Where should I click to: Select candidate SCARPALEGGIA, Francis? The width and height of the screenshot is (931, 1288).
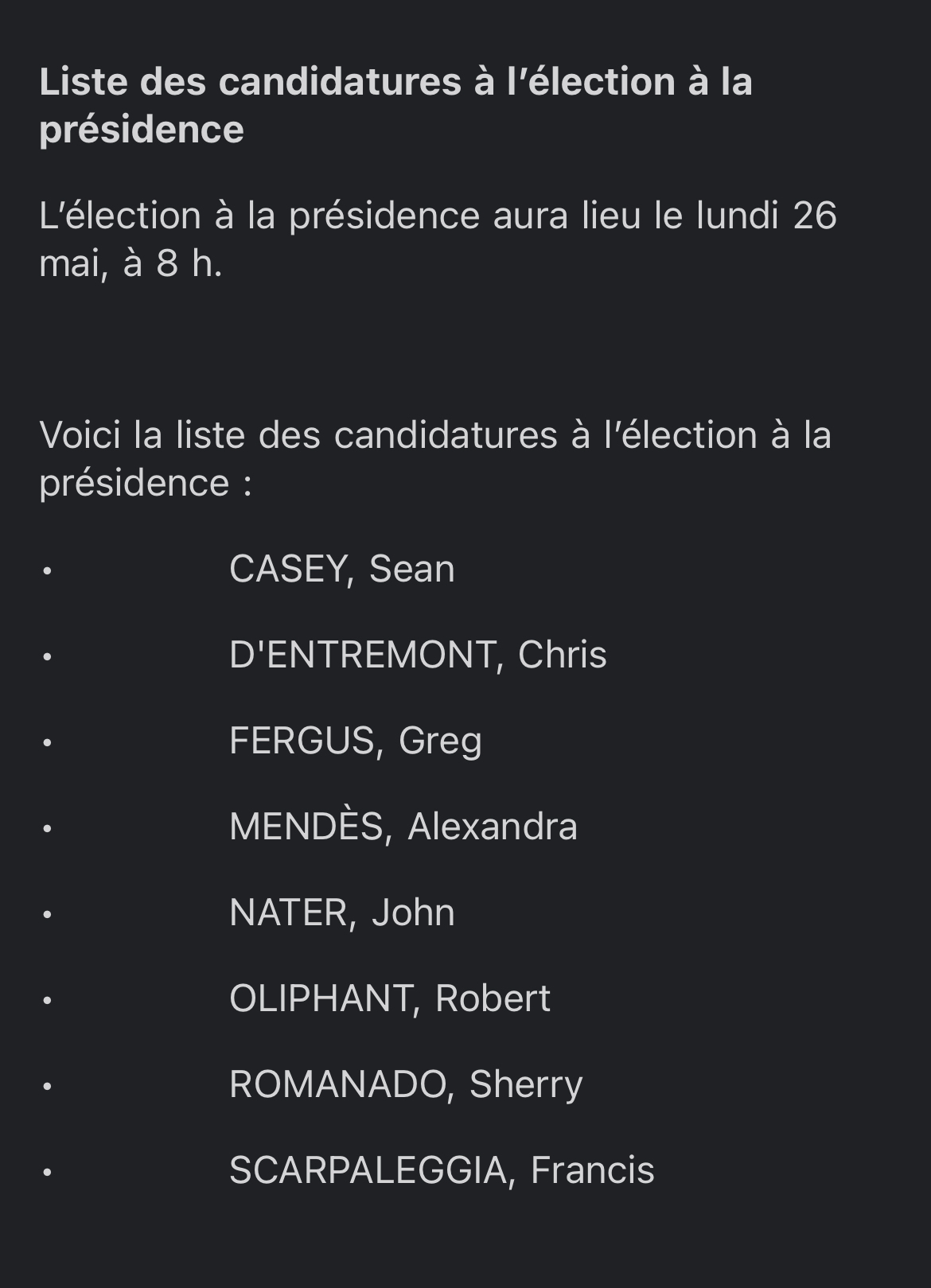click(442, 1170)
